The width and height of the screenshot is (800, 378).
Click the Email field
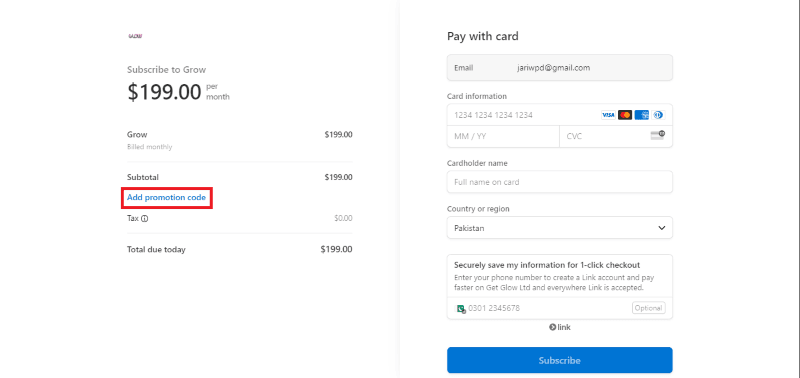click(560, 67)
